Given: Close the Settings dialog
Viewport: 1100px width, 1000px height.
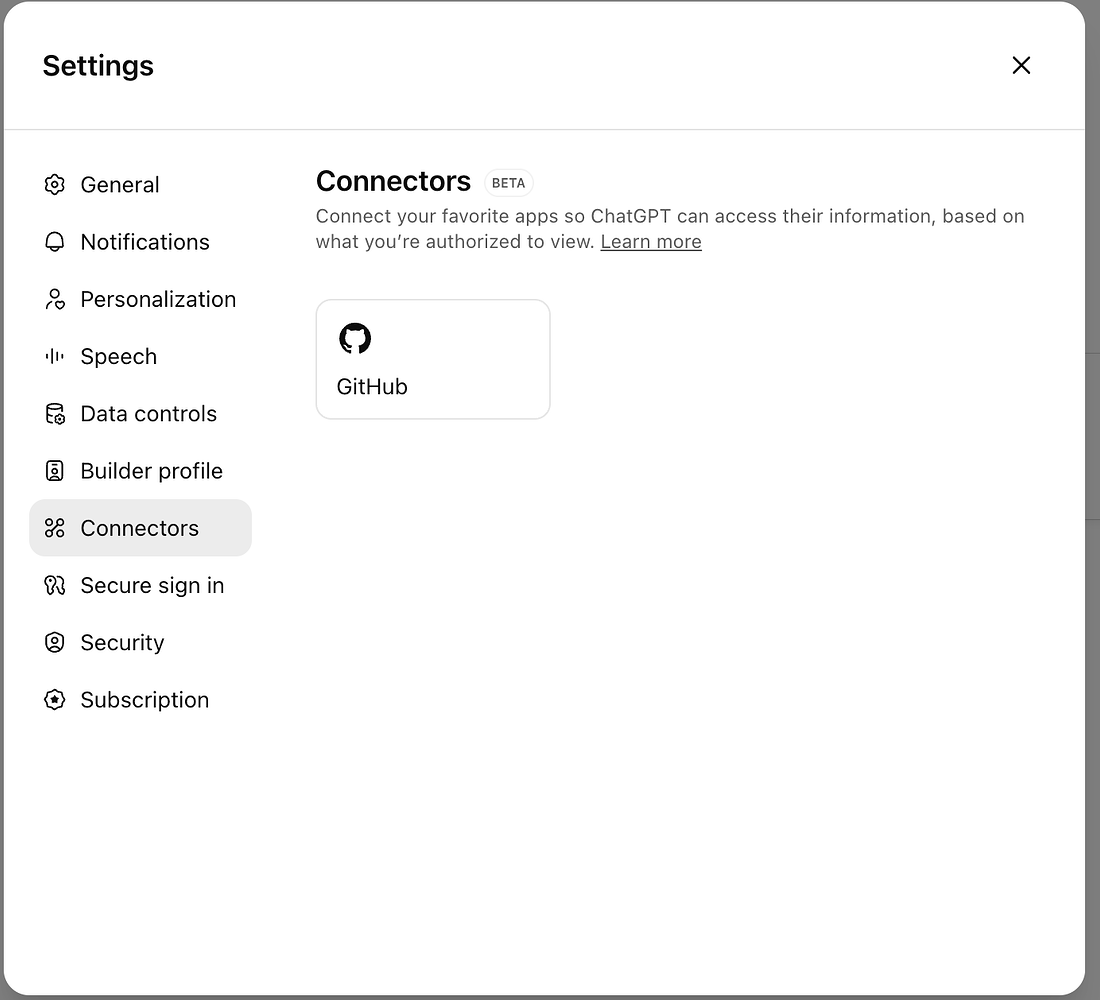Looking at the screenshot, I should pyautogui.click(x=1021, y=65).
